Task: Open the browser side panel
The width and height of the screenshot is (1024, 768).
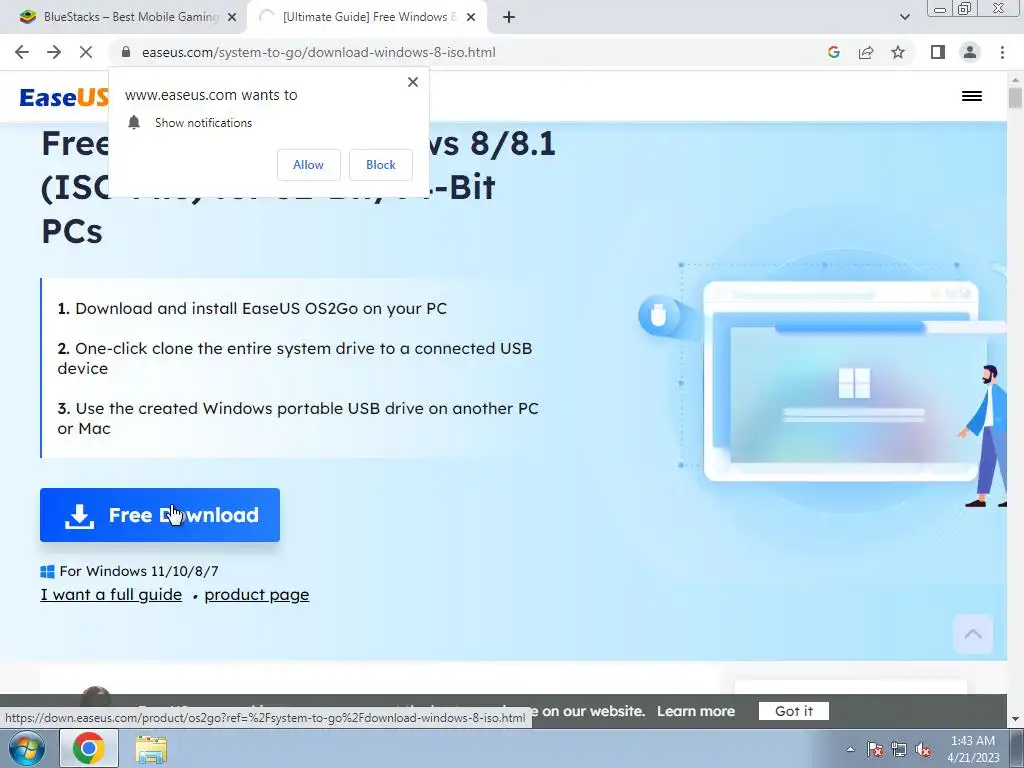Action: click(938, 52)
